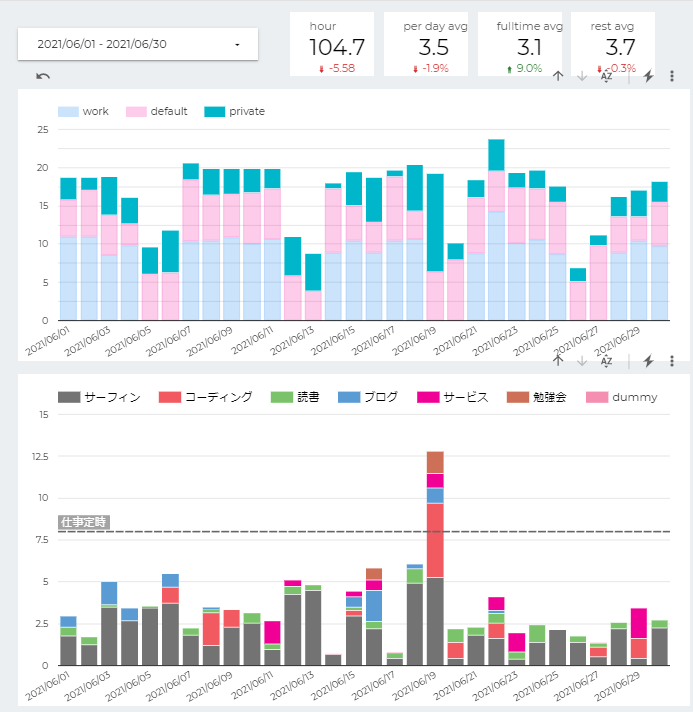Image resolution: width=693 pixels, height=712 pixels.
Task: Click the light blue work legend swatch
Action: tap(69, 112)
